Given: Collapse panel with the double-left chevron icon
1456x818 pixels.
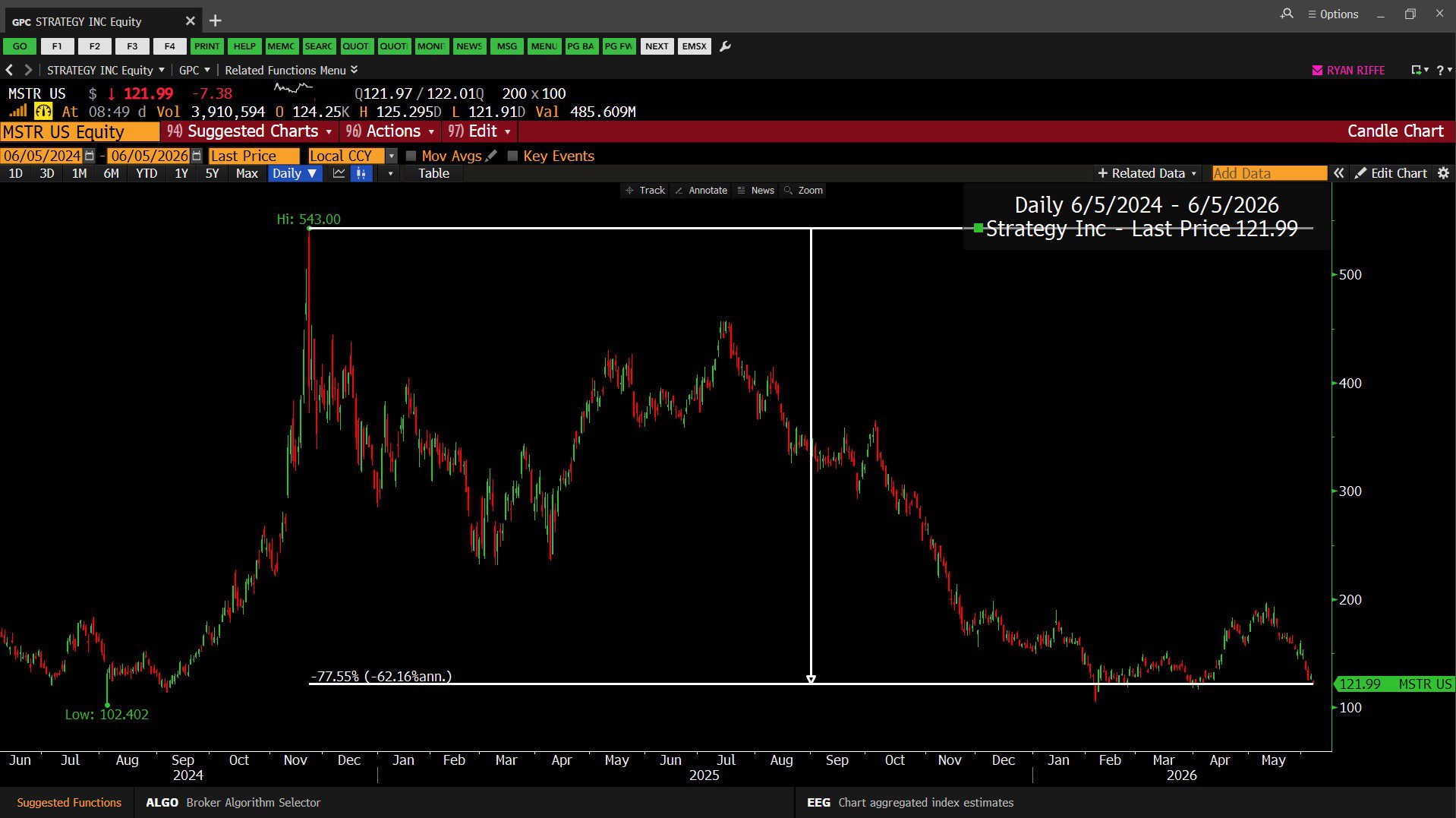Looking at the screenshot, I should 1338,173.
